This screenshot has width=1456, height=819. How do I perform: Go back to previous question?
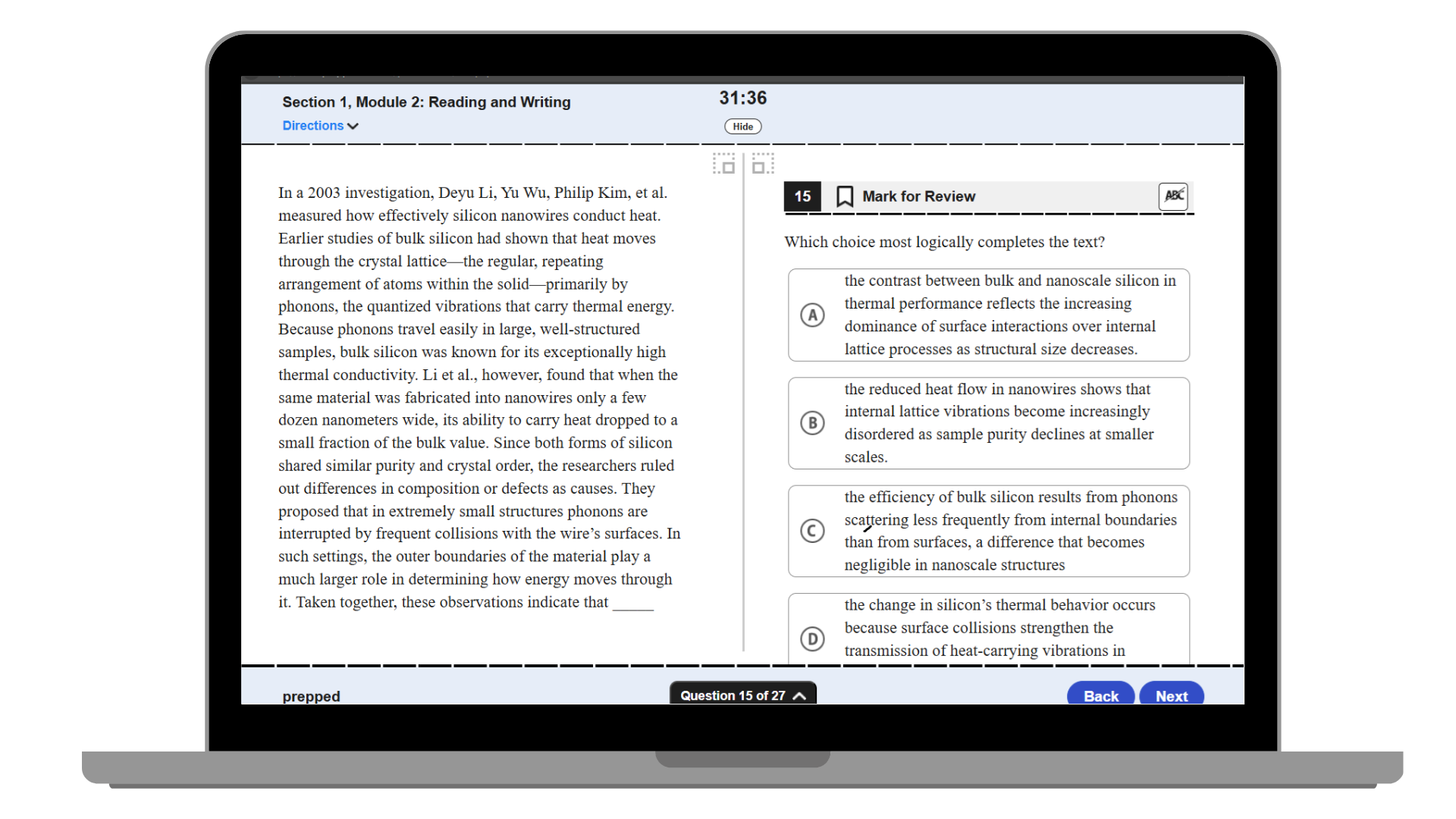1100,695
